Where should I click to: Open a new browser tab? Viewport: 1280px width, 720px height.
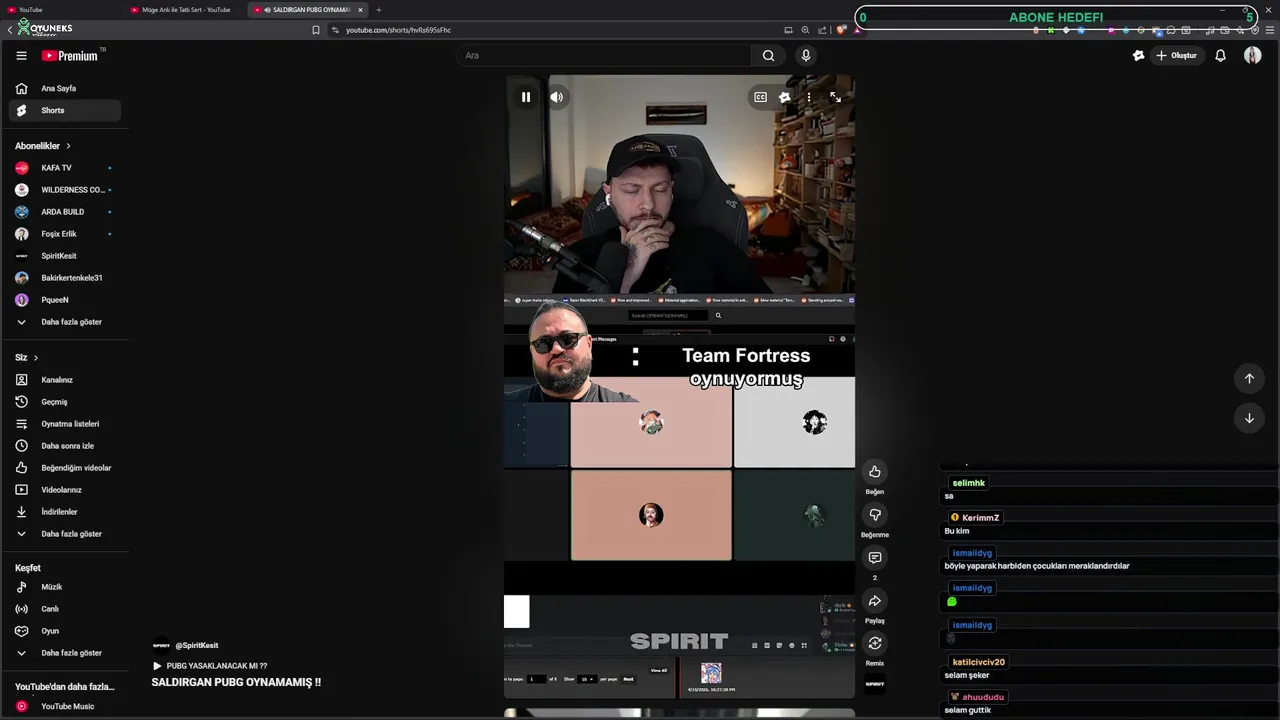[378, 10]
